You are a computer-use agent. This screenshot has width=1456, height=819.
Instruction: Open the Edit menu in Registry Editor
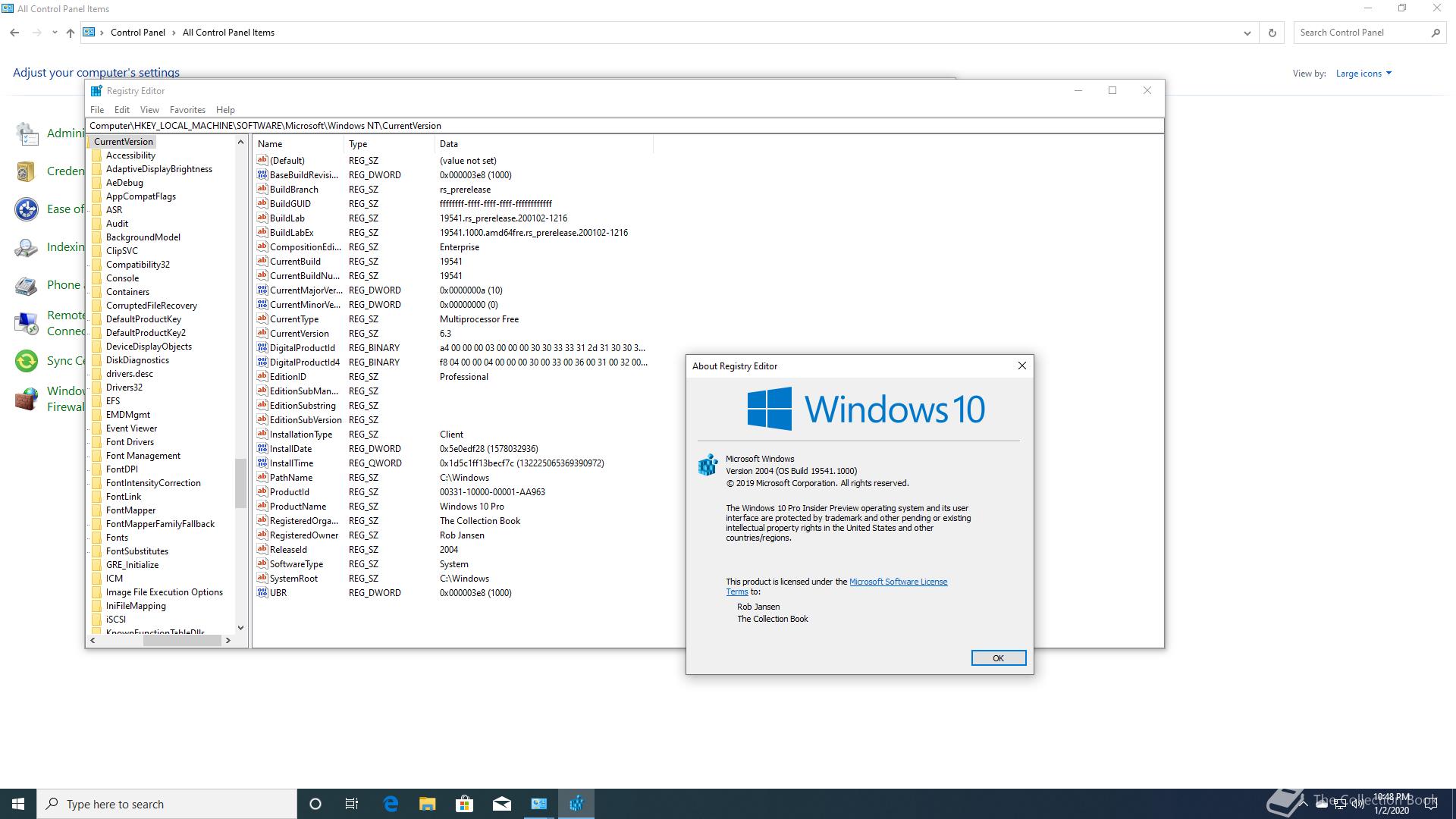[x=122, y=110]
